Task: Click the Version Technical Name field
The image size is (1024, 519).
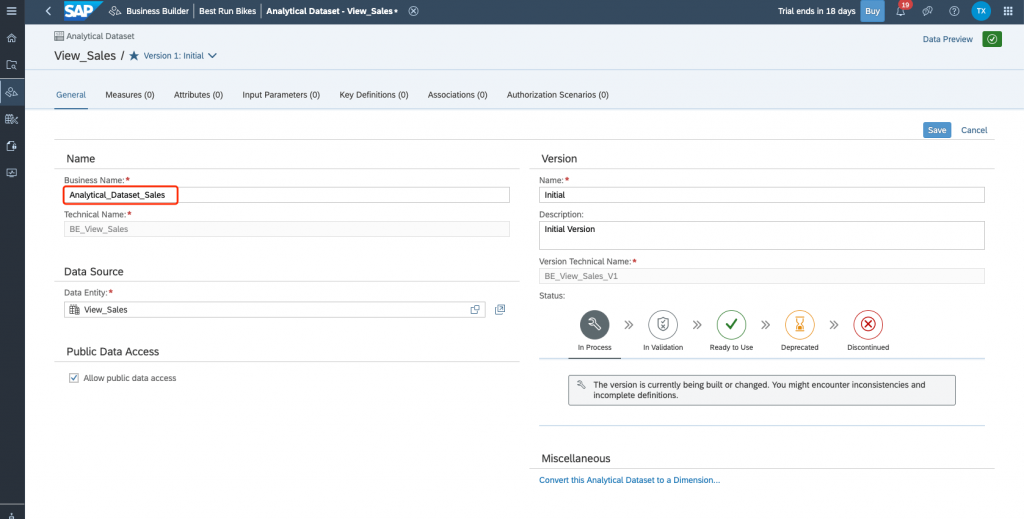Action: coord(761,276)
